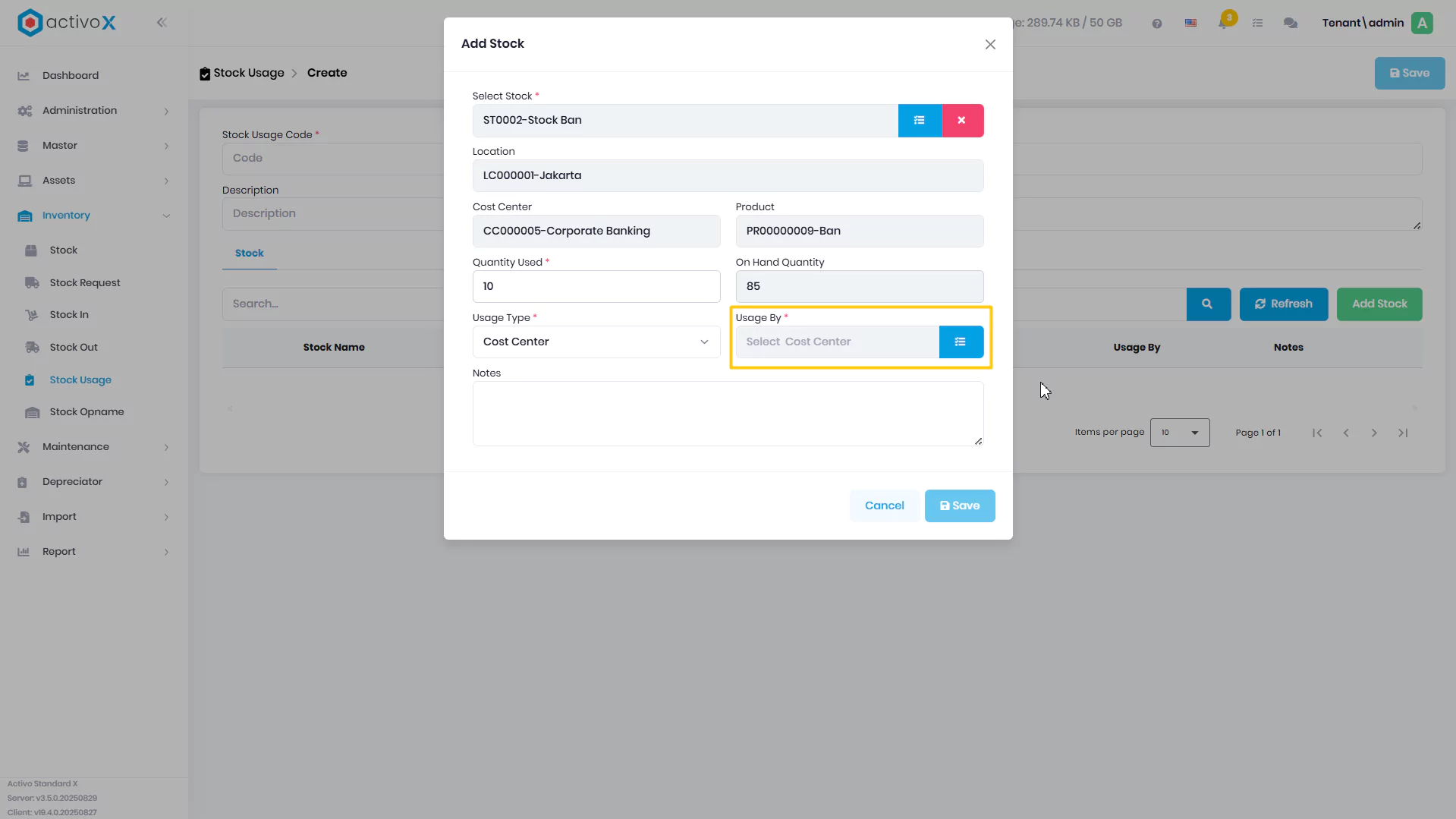Click the activoX logo
This screenshot has width=1456, height=819.
click(67, 23)
